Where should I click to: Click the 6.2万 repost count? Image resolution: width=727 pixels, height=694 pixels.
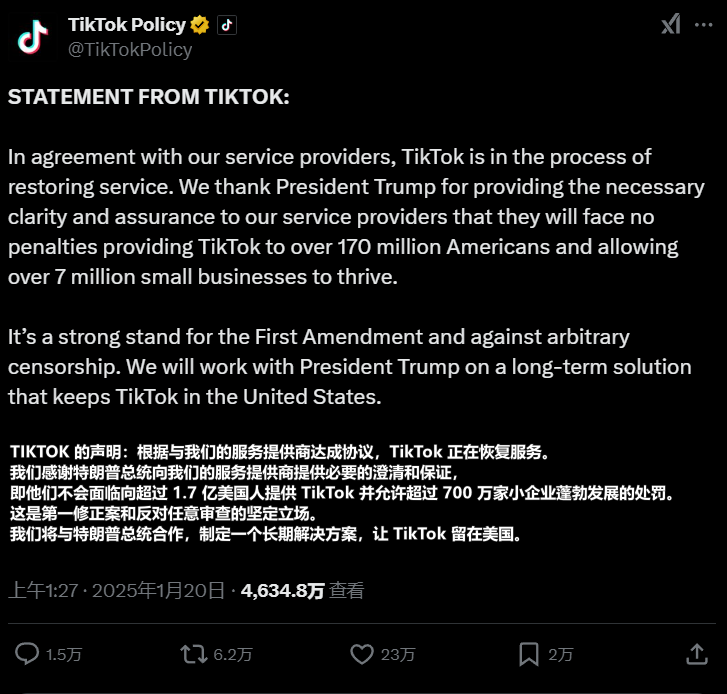point(233,655)
